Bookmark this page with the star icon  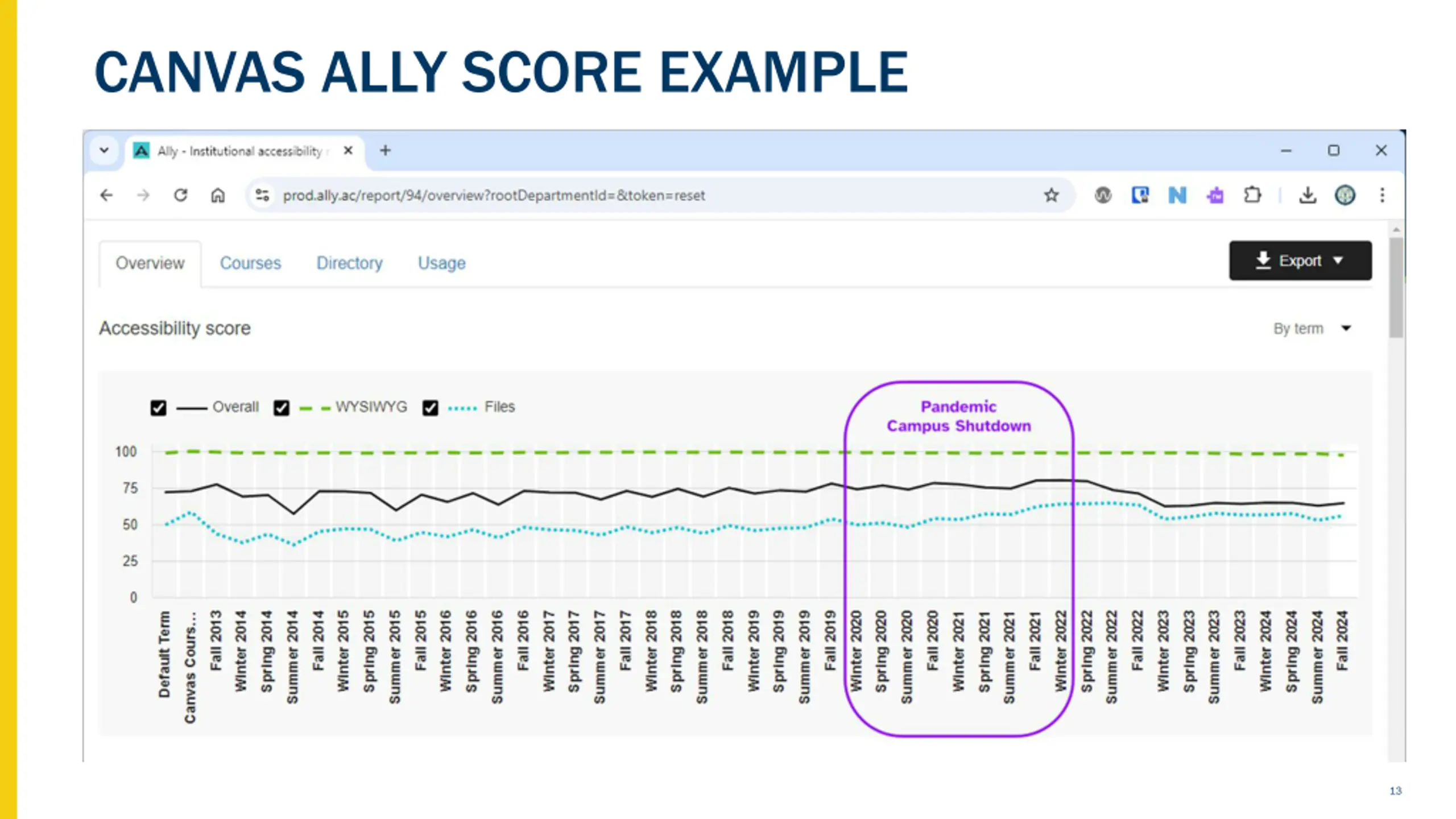point(1051,195)
